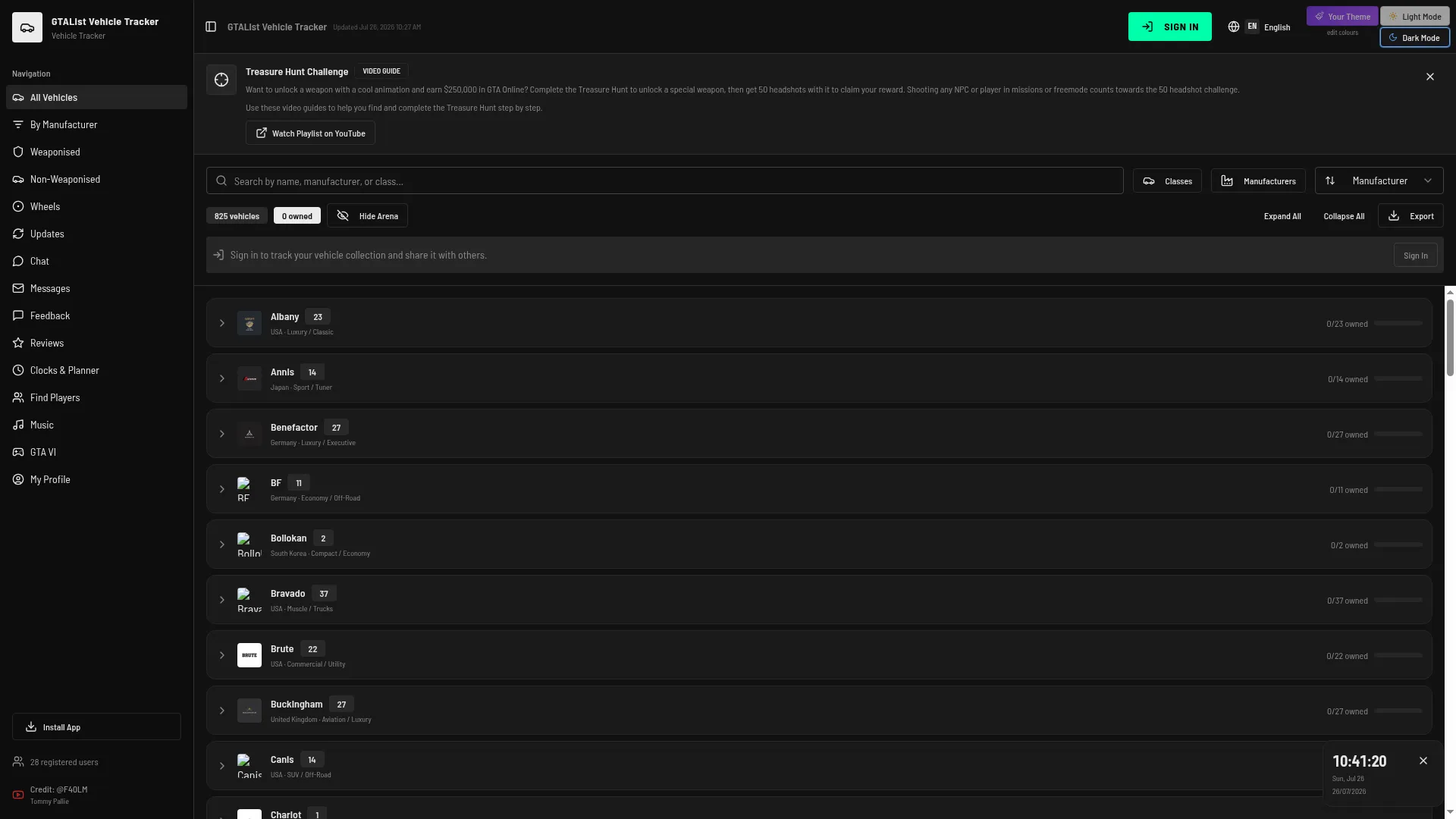Click Collapse All
The height and width of the screenshot is (819, 1456).
click(1344, 215)
